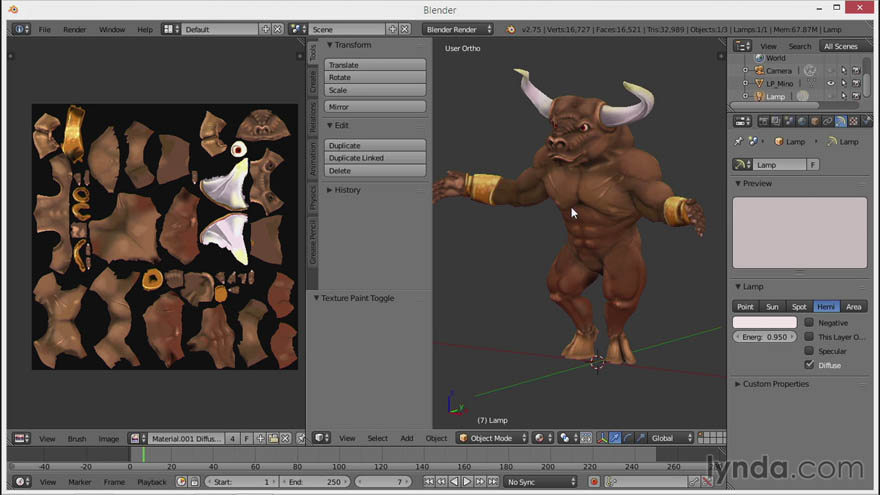
Task: Click the Delete button in Edit panel
Action: point(374,171)
